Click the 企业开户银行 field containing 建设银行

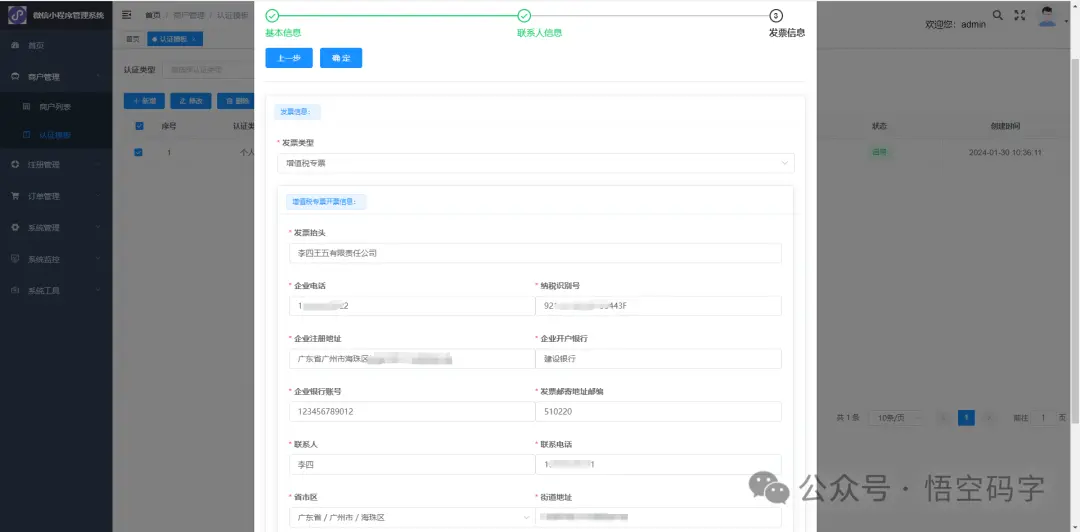point(658,359)
